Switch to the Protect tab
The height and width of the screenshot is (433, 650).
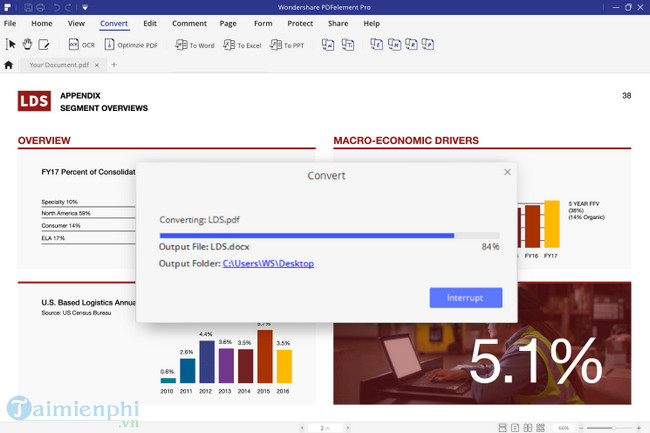300,24
